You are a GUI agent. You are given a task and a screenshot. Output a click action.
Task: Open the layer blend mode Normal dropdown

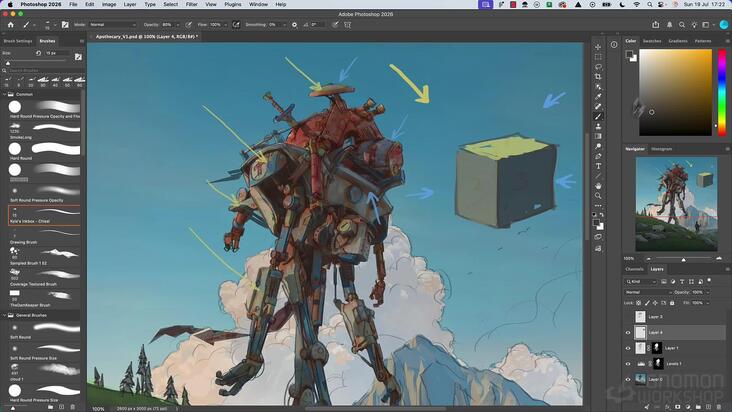(648, 292)
